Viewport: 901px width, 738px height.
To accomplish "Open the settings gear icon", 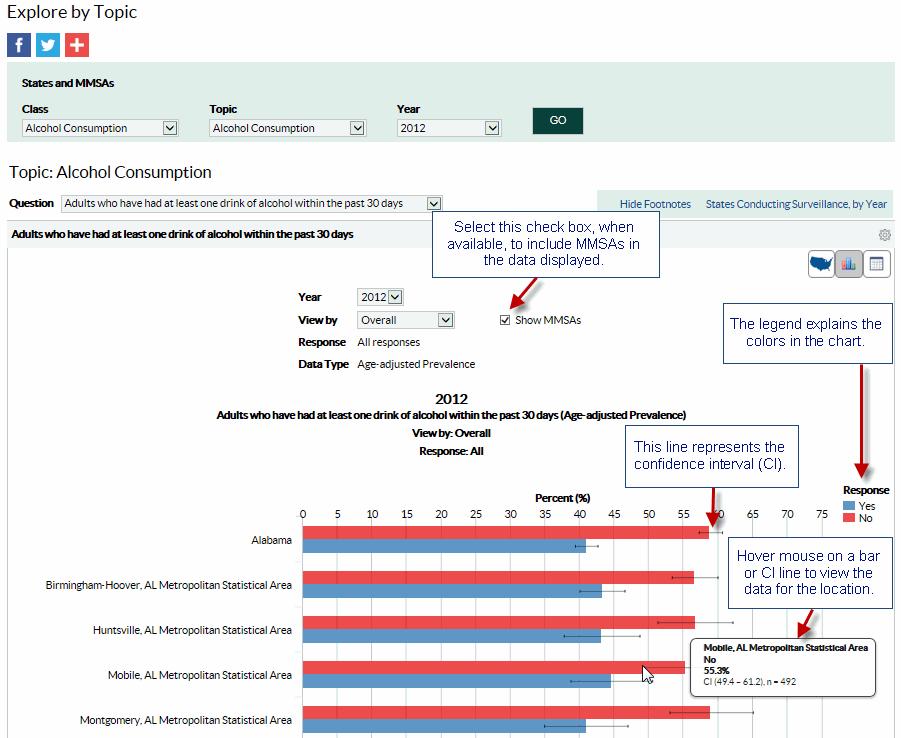I will tap(884, 233).
